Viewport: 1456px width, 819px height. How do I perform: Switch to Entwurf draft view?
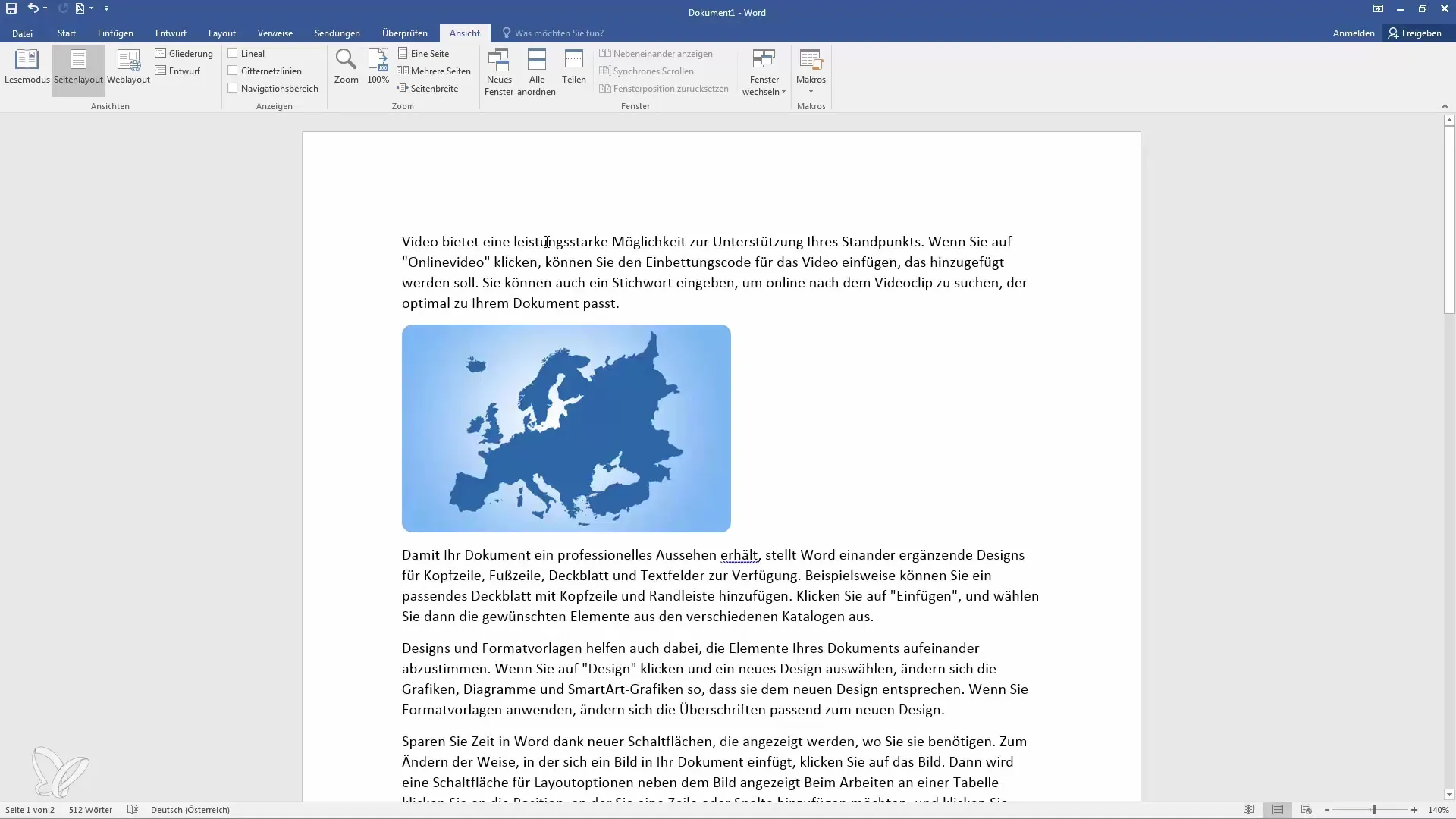pos(178,71)
